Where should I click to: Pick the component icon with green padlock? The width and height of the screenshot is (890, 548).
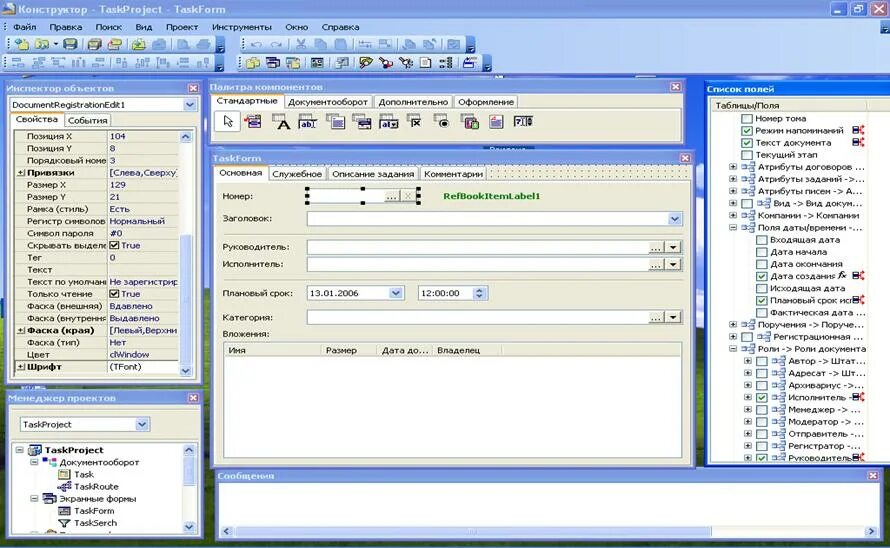[469, 122]
